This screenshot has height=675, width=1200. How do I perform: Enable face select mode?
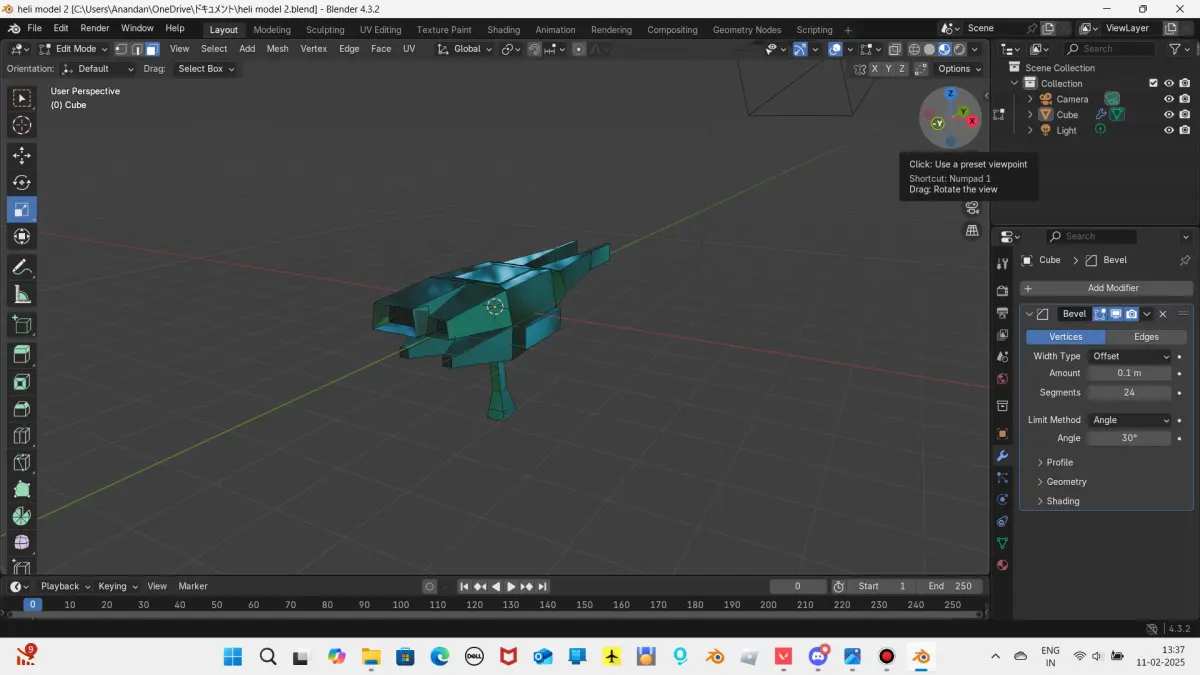151,49
